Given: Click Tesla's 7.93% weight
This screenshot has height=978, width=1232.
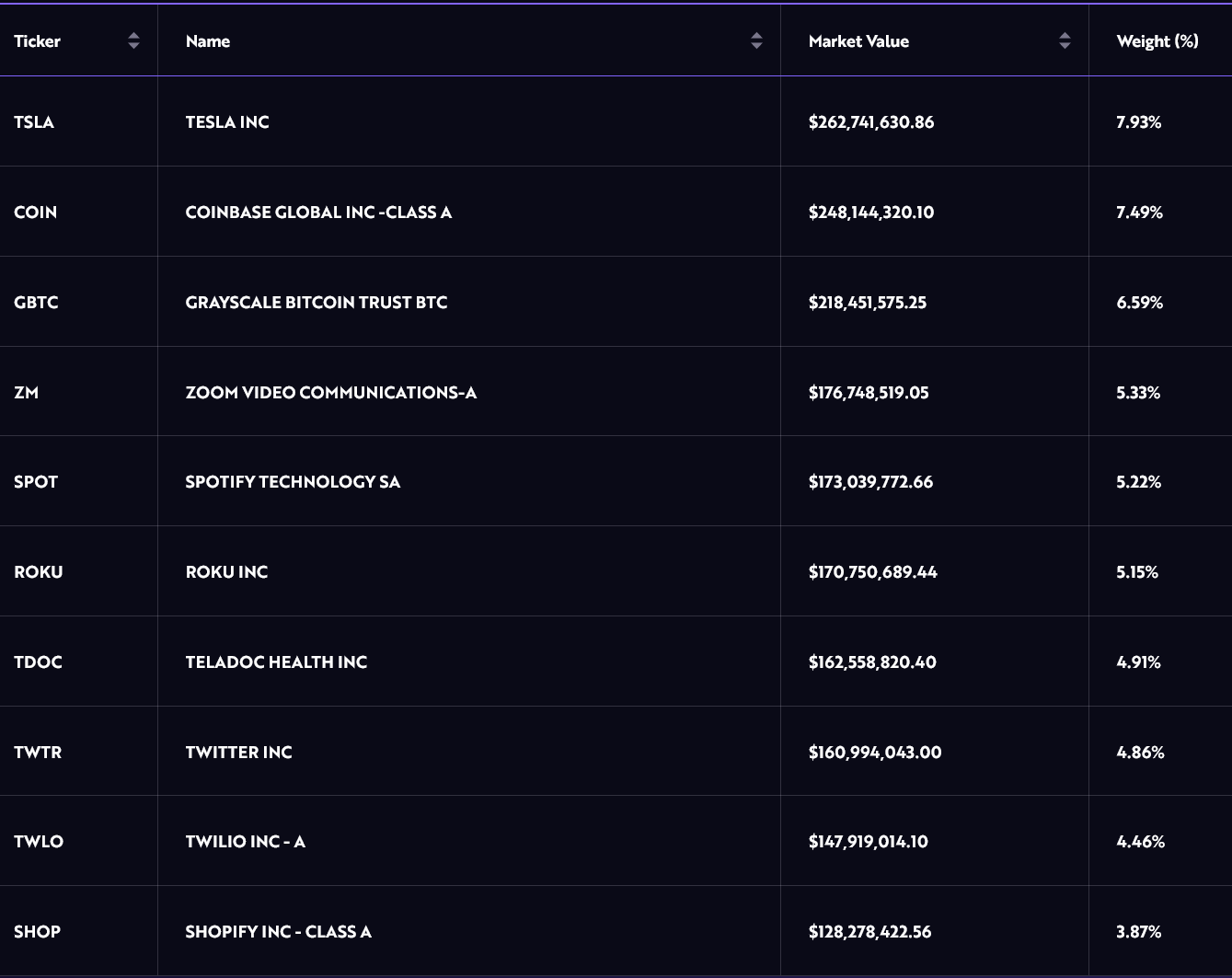Looking at the screenshot, I should 1139,122.
